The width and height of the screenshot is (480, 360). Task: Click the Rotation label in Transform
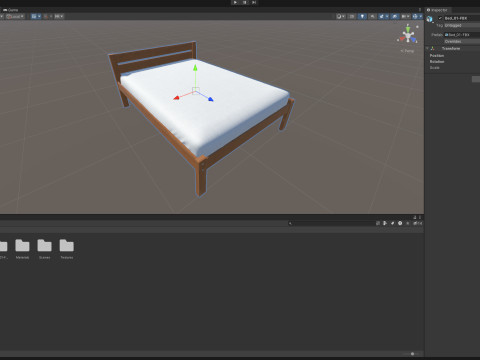tap(437, 62)
